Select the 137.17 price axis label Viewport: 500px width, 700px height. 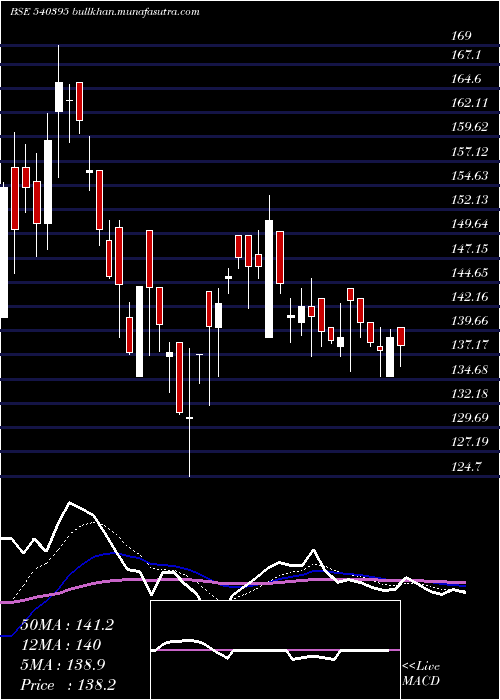click(x=470, y=345)
